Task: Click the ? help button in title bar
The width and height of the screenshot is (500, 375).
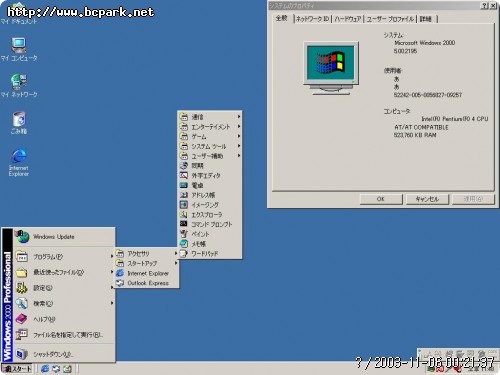Action: (484, 6)
